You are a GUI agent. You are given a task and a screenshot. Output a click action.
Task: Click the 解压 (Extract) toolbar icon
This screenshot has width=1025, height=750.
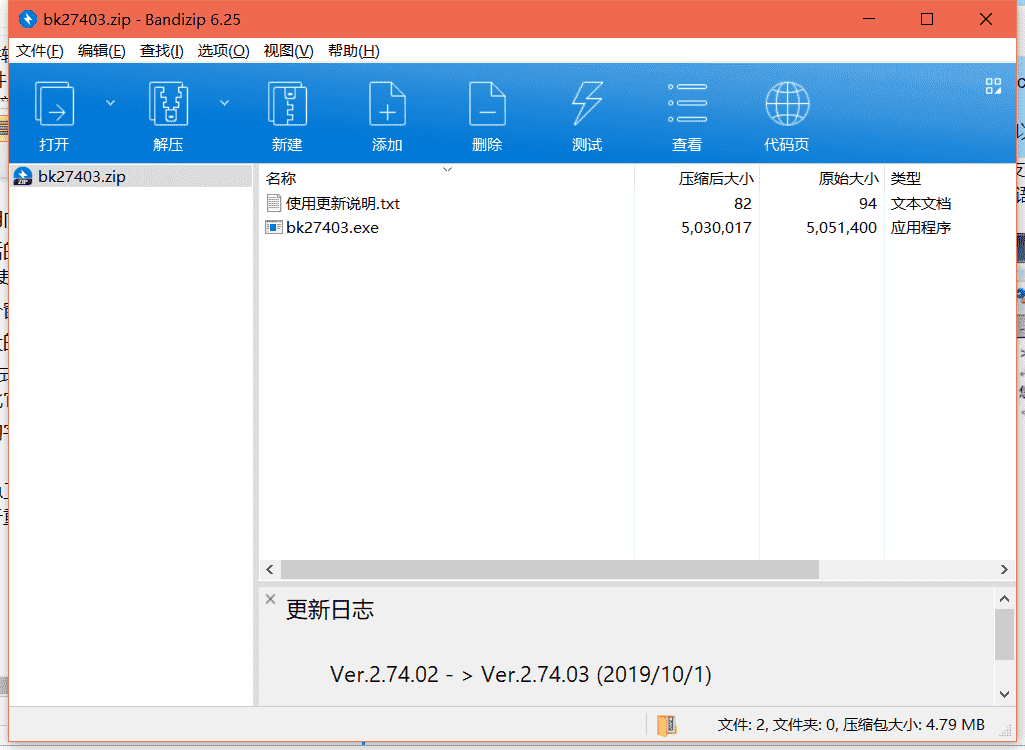coord(169,103)
